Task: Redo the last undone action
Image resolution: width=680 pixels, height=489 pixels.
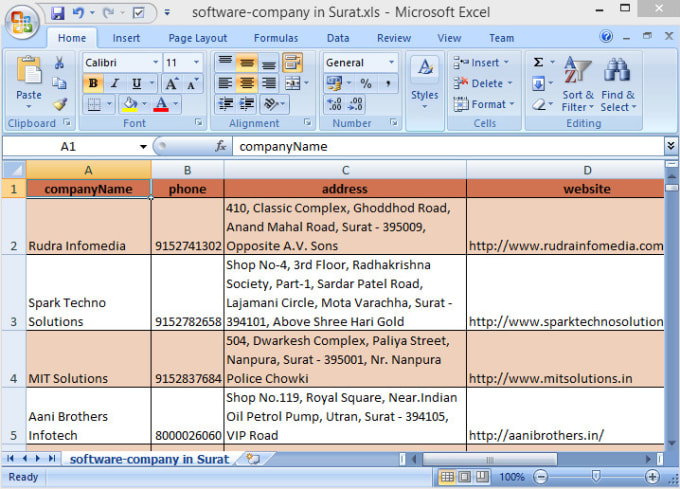Action: [x=108, y=13]
